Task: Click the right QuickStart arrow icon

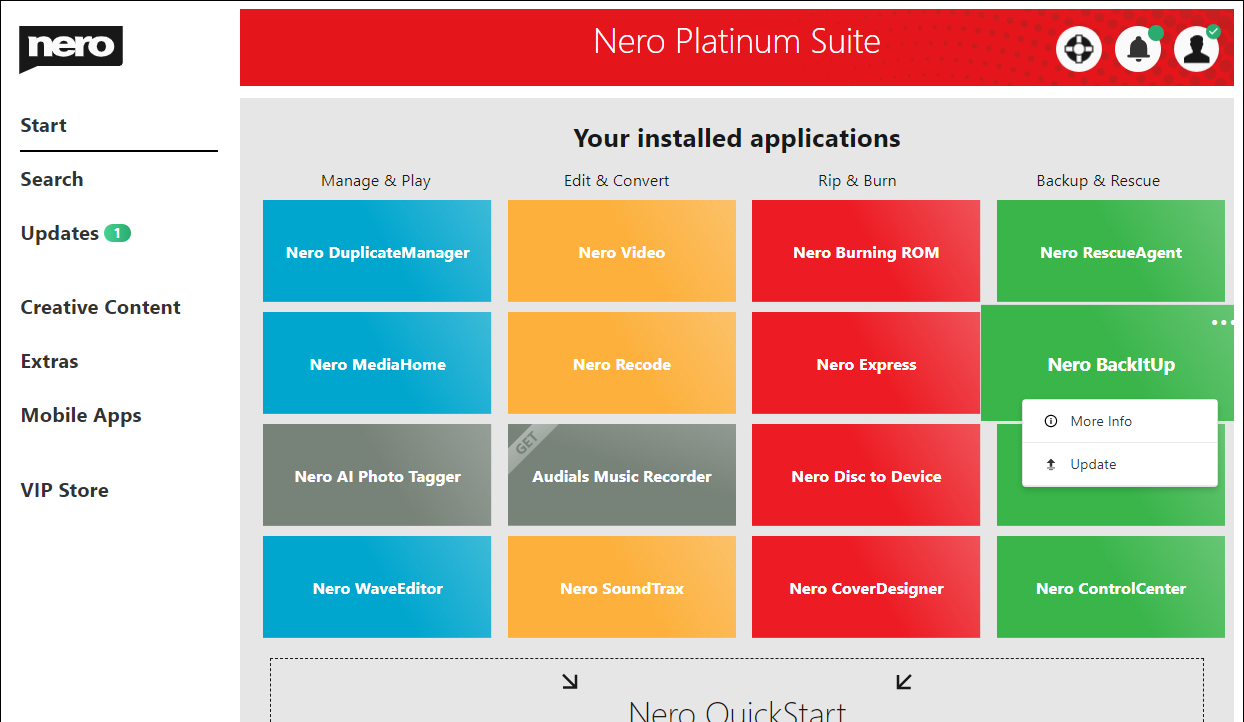Action: 904,681
